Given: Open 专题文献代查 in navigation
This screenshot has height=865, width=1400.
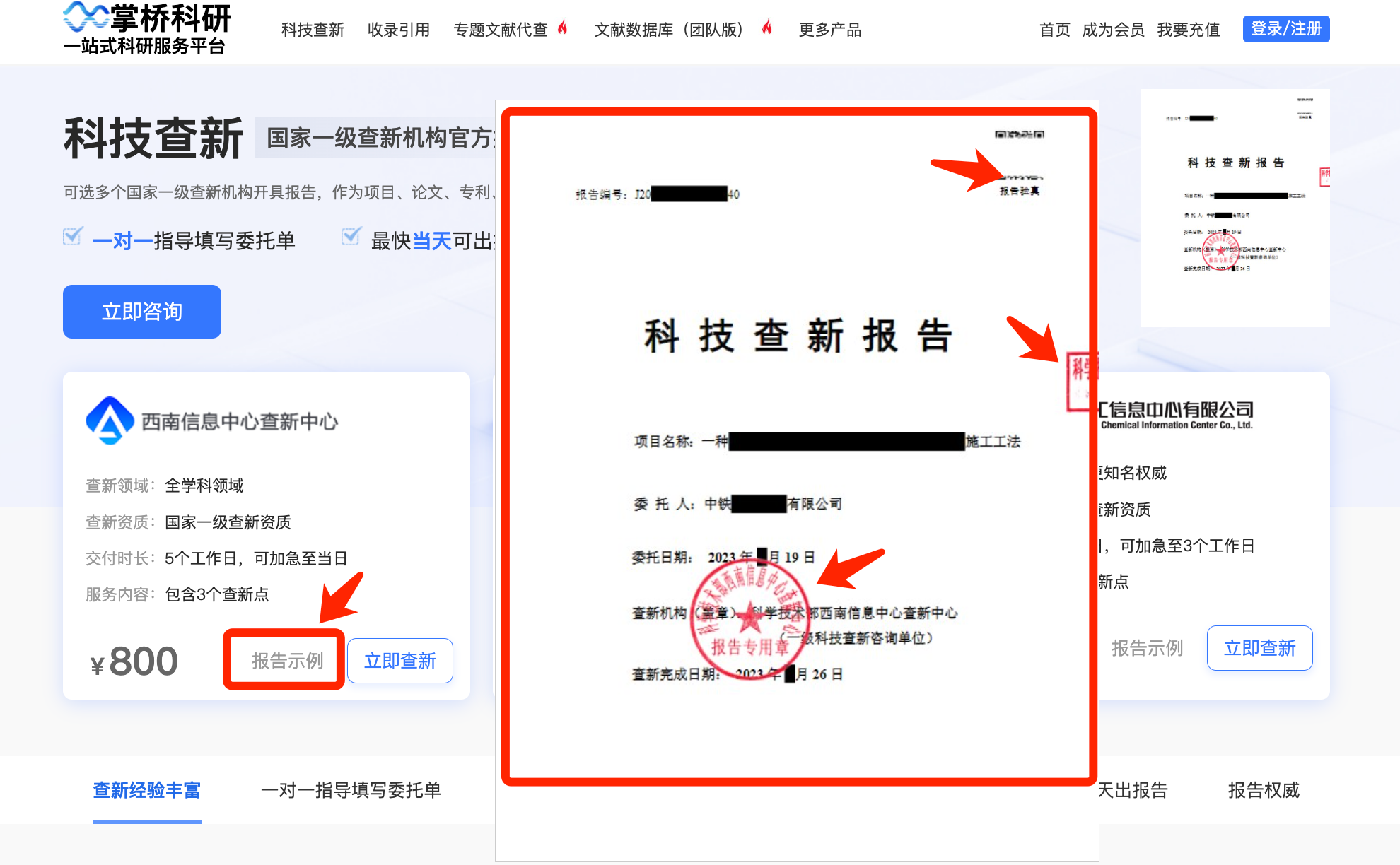Looking at the screenshot, I should tap(501, 30).
